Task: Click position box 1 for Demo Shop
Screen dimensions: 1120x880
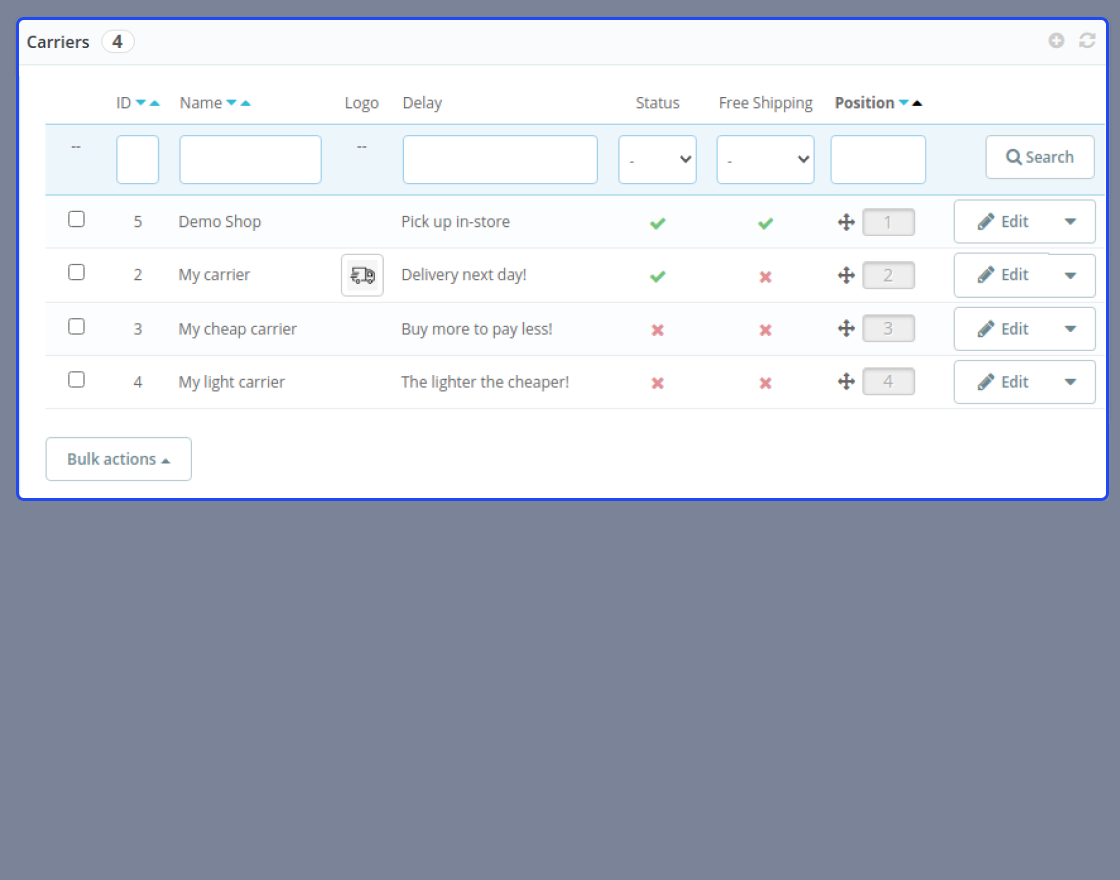Action: 889,222
